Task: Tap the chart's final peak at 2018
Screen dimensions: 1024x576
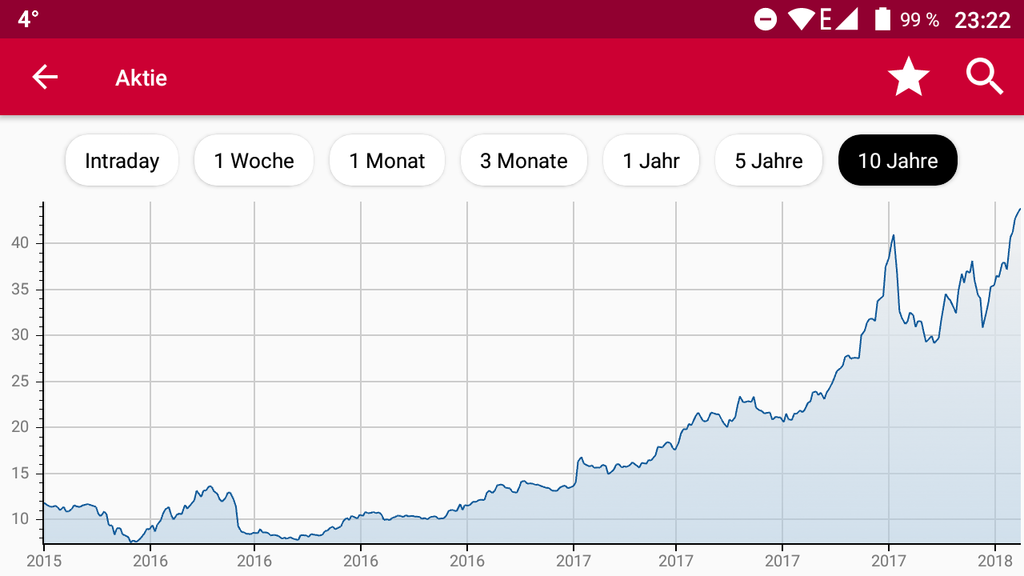Action: point(1018,210)
